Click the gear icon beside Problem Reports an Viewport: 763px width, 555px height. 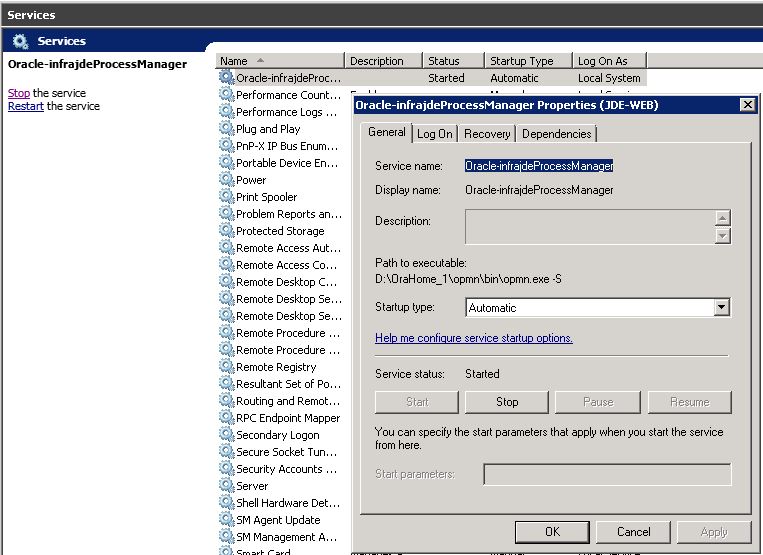(226, 213)
